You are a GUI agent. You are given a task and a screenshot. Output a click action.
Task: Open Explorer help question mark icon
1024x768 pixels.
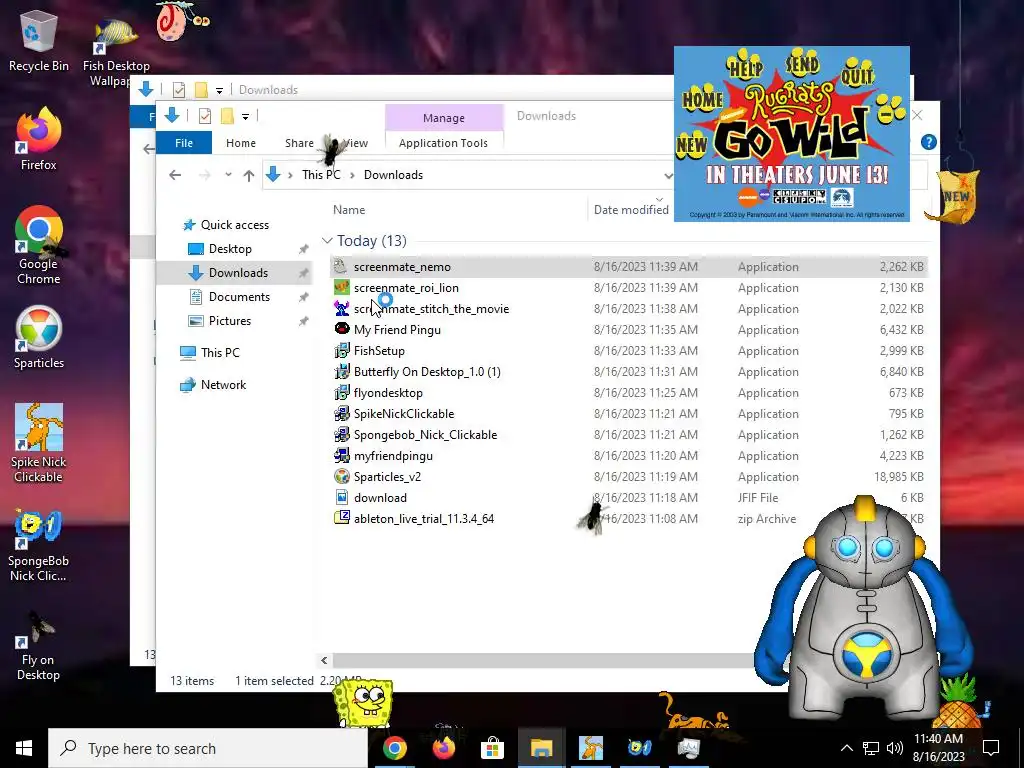[928, 142]
